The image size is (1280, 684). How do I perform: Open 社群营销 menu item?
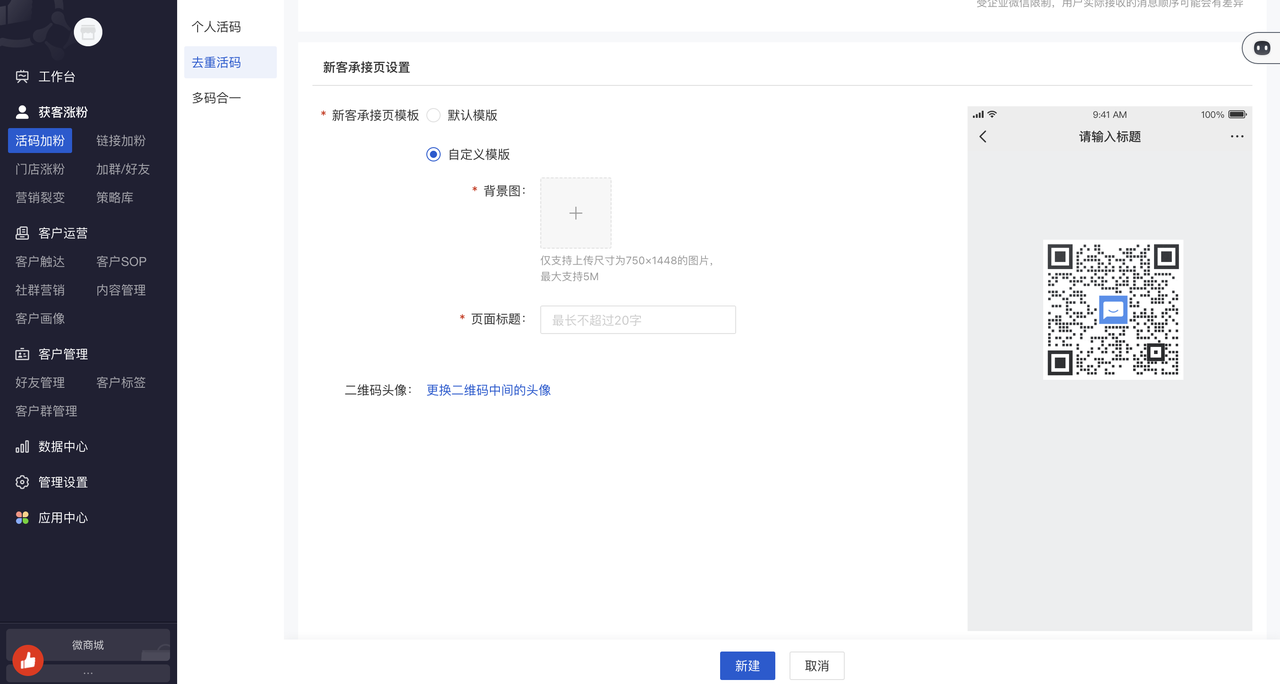point(40,290)
